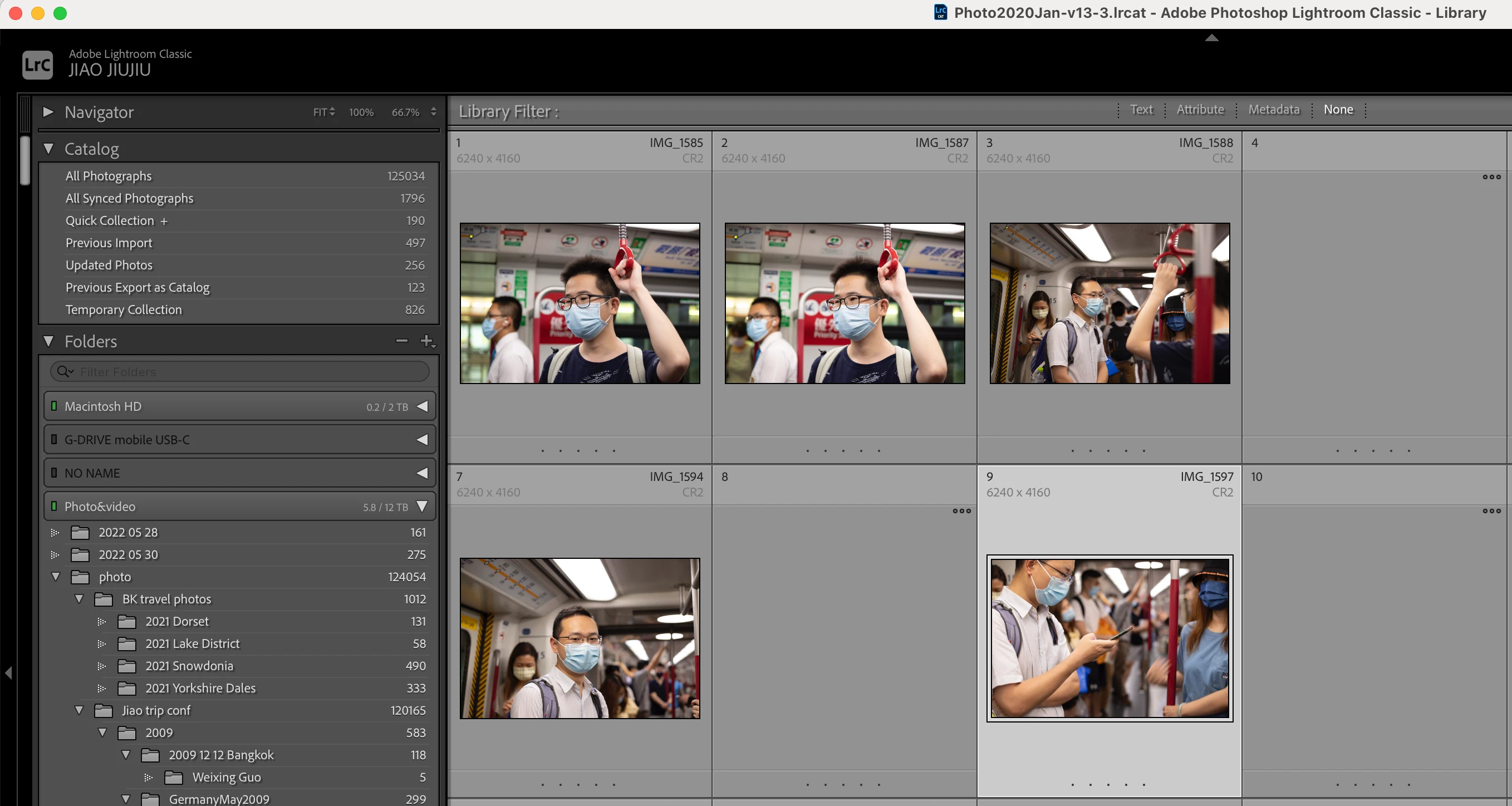
Task: Collapse the BK travel photos folder
Action: pyautogui.click(x=79, y=599)
